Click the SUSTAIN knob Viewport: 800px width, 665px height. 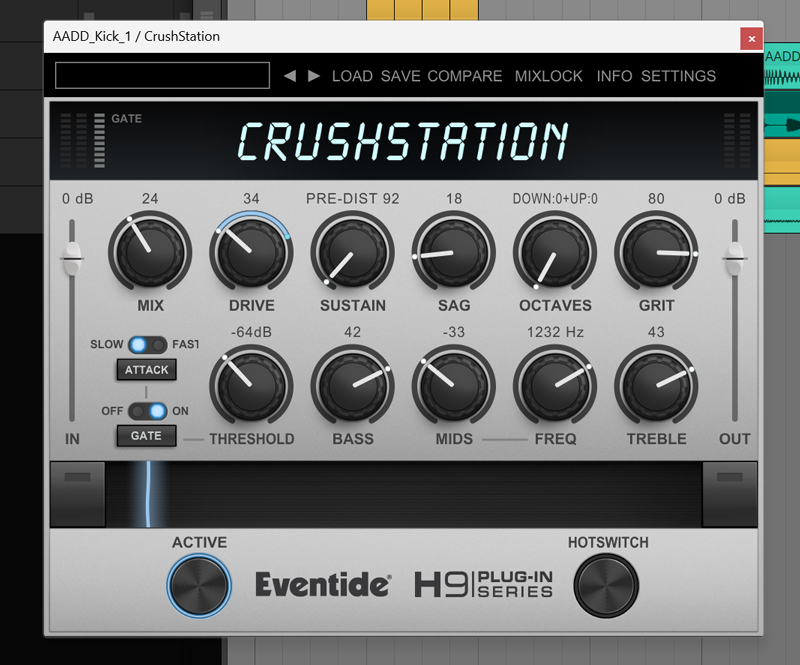pyautogui.click(x=353, y=253)
